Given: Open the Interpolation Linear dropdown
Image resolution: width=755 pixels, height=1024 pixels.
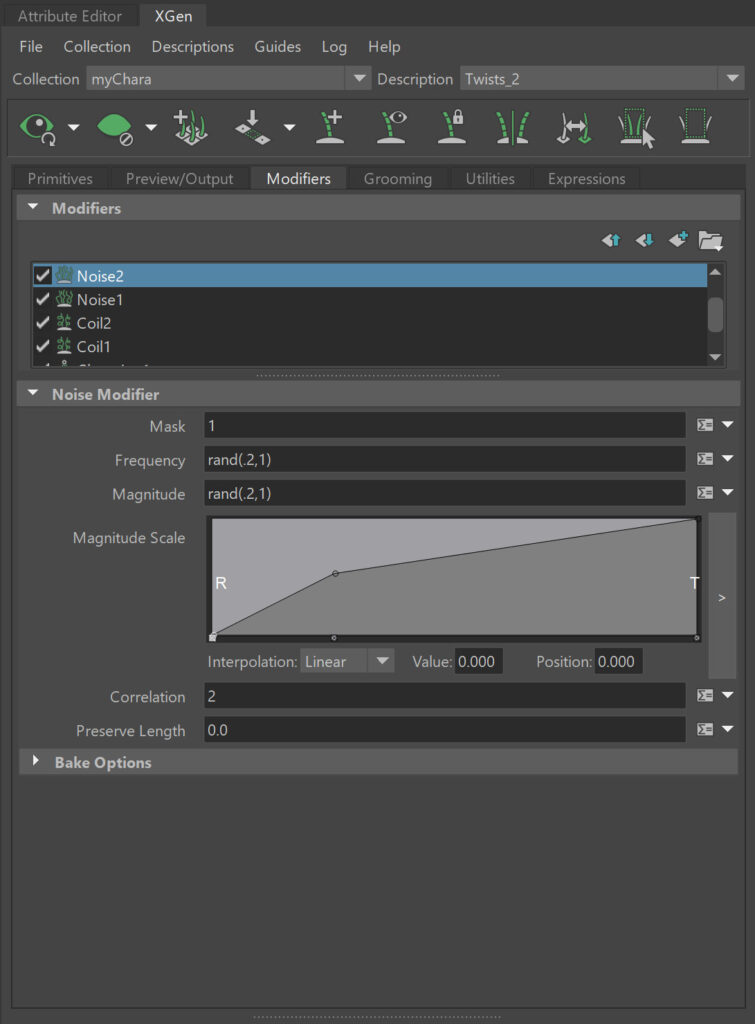Looking at the screenshot, I should coord(346,662).
